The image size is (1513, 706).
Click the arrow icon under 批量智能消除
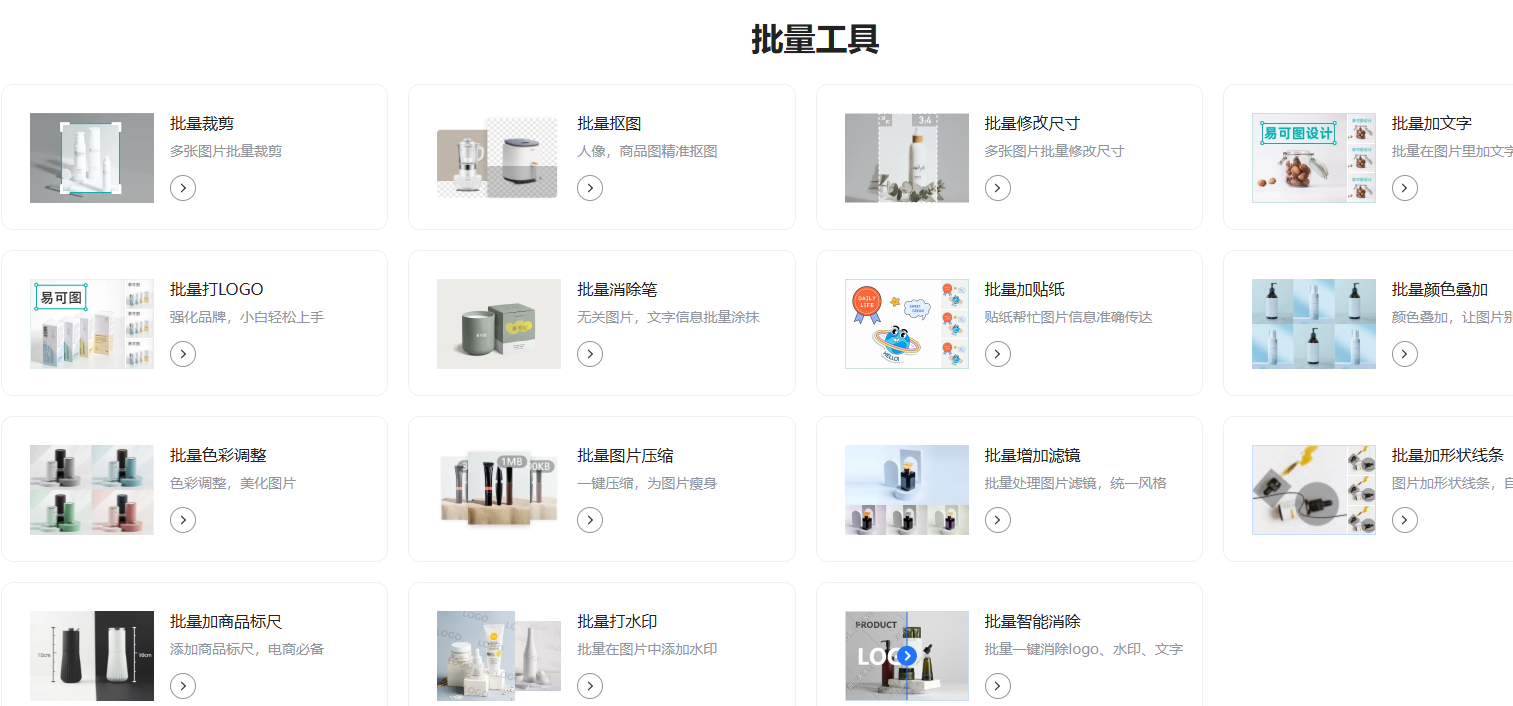pyautogui.click(x=998, y=686)
